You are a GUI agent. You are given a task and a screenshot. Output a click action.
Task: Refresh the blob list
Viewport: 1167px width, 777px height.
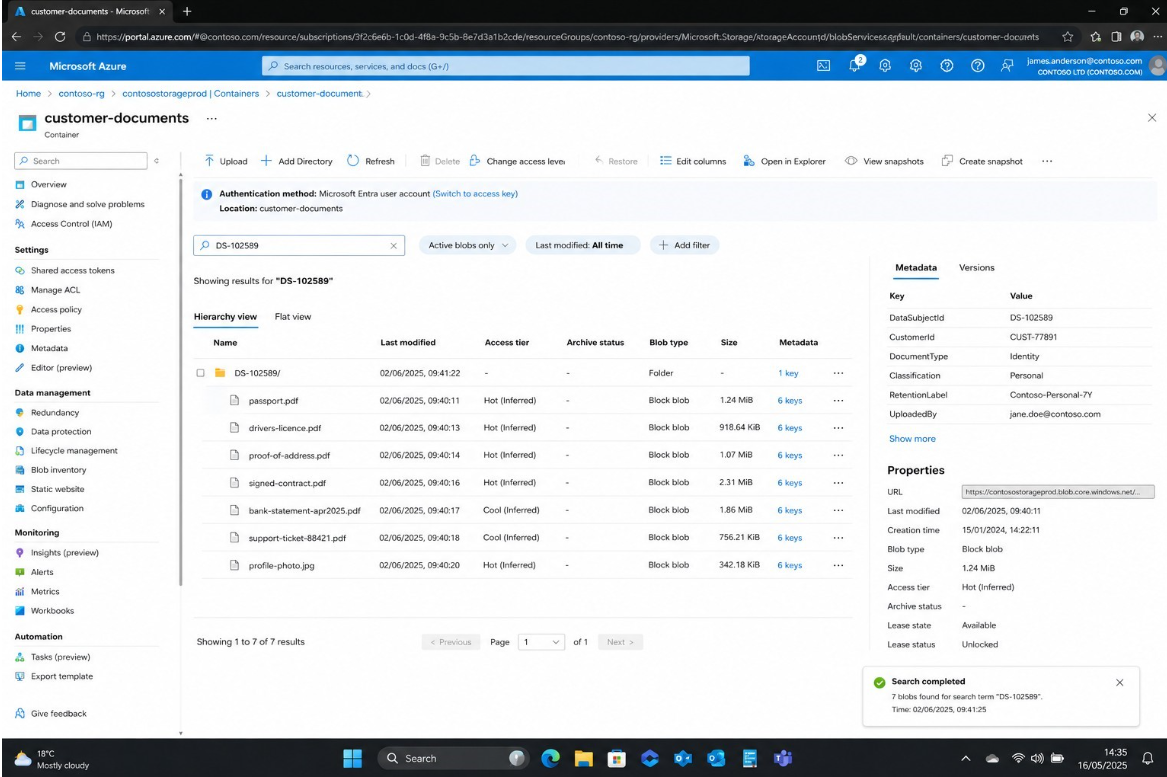(371, 161)
